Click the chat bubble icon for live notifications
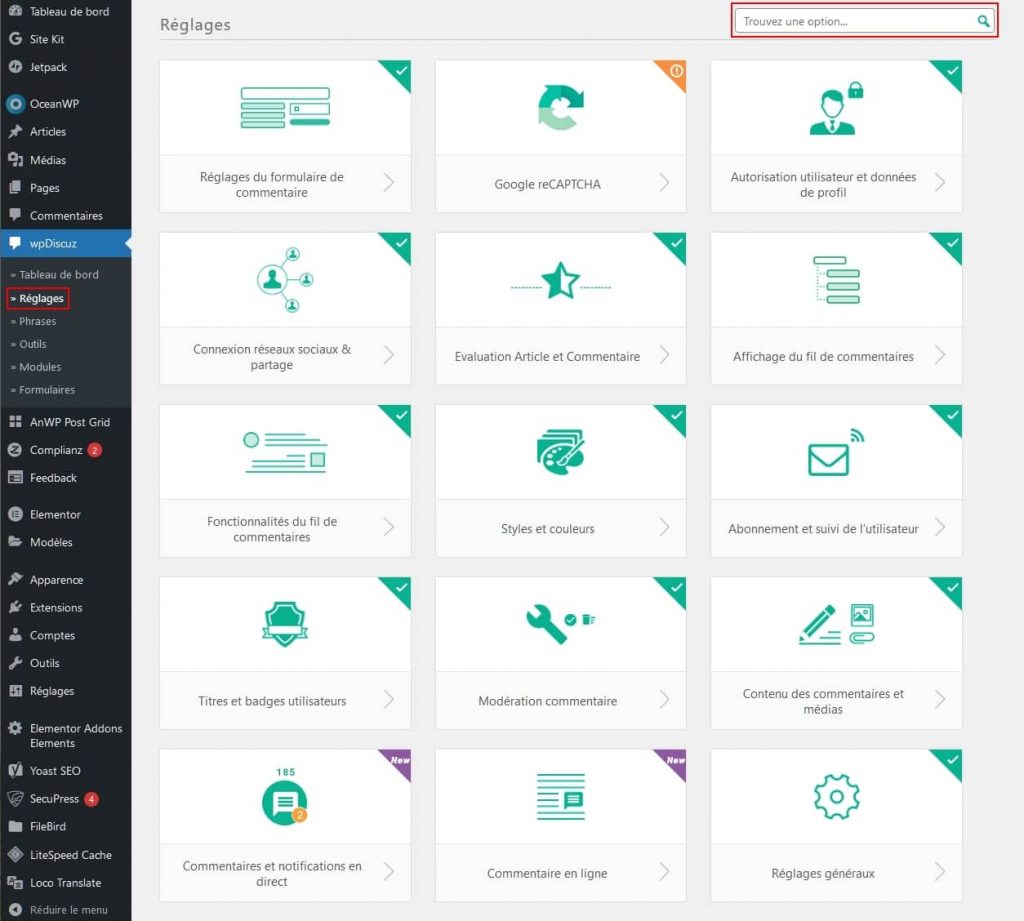The width and height of the screenshot is (1024, 921). [x=284, y=801]
